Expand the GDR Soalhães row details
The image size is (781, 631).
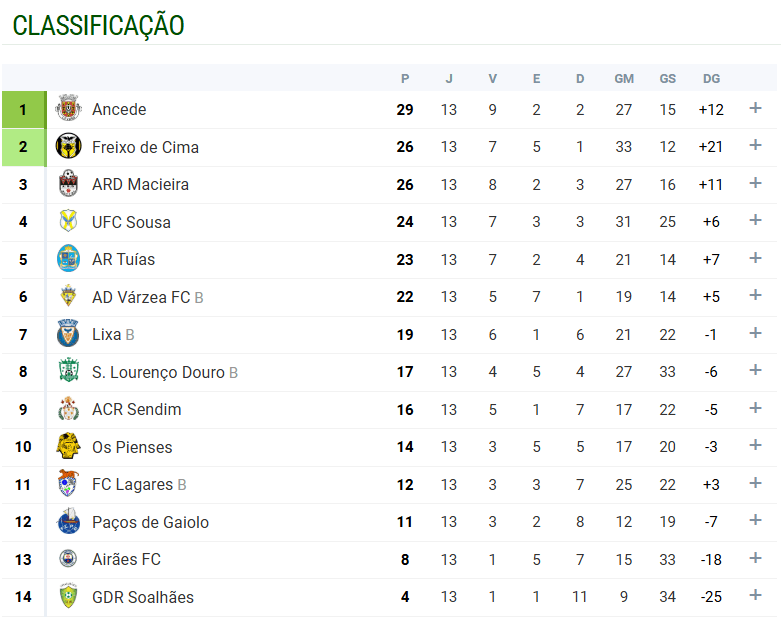tap(755, 596)
